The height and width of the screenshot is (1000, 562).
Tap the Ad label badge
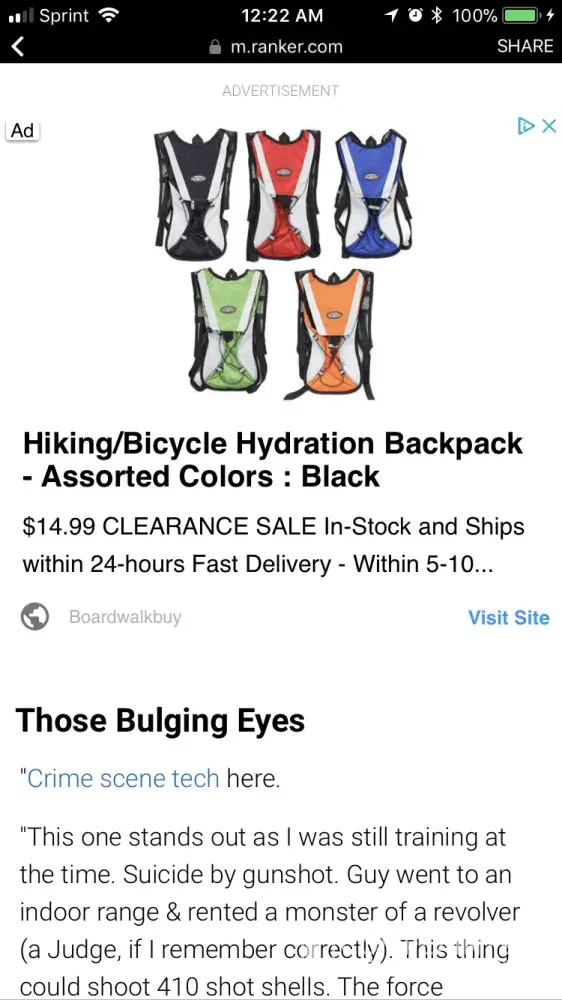coord(22,131)
